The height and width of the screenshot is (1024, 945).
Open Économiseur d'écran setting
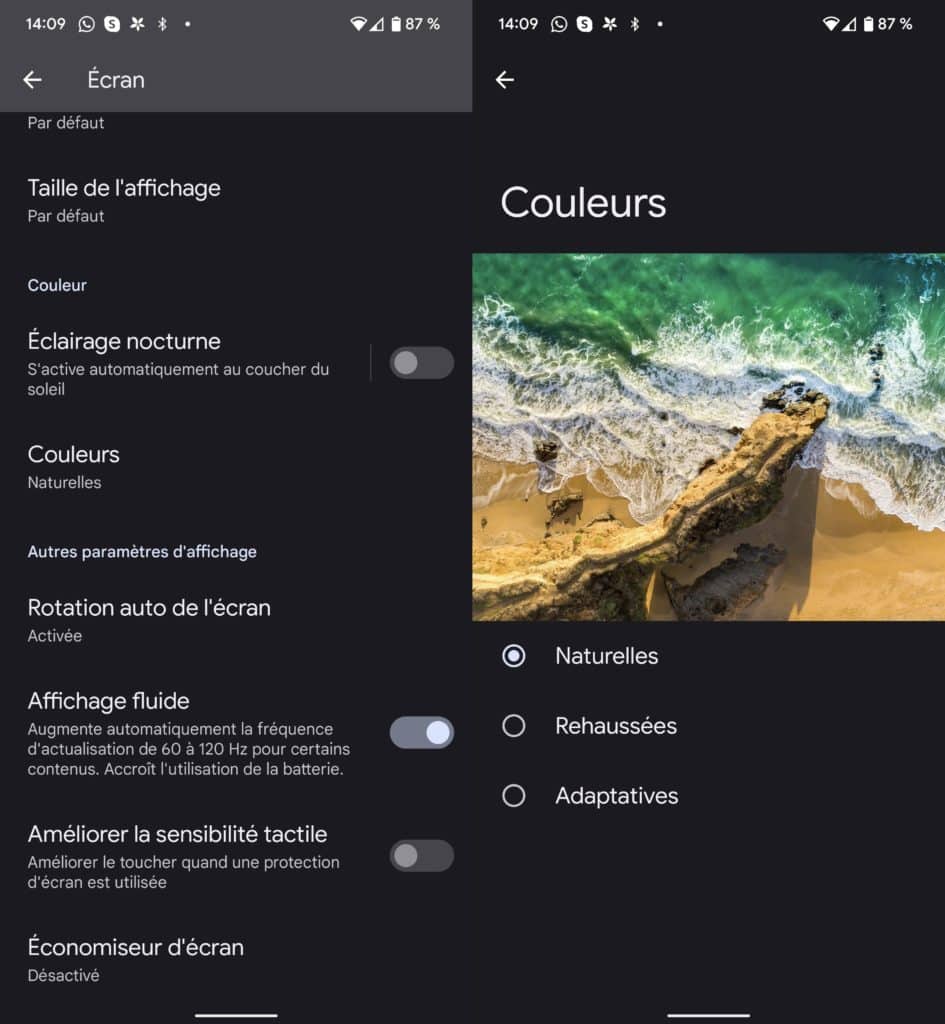[x=236, y=960]
